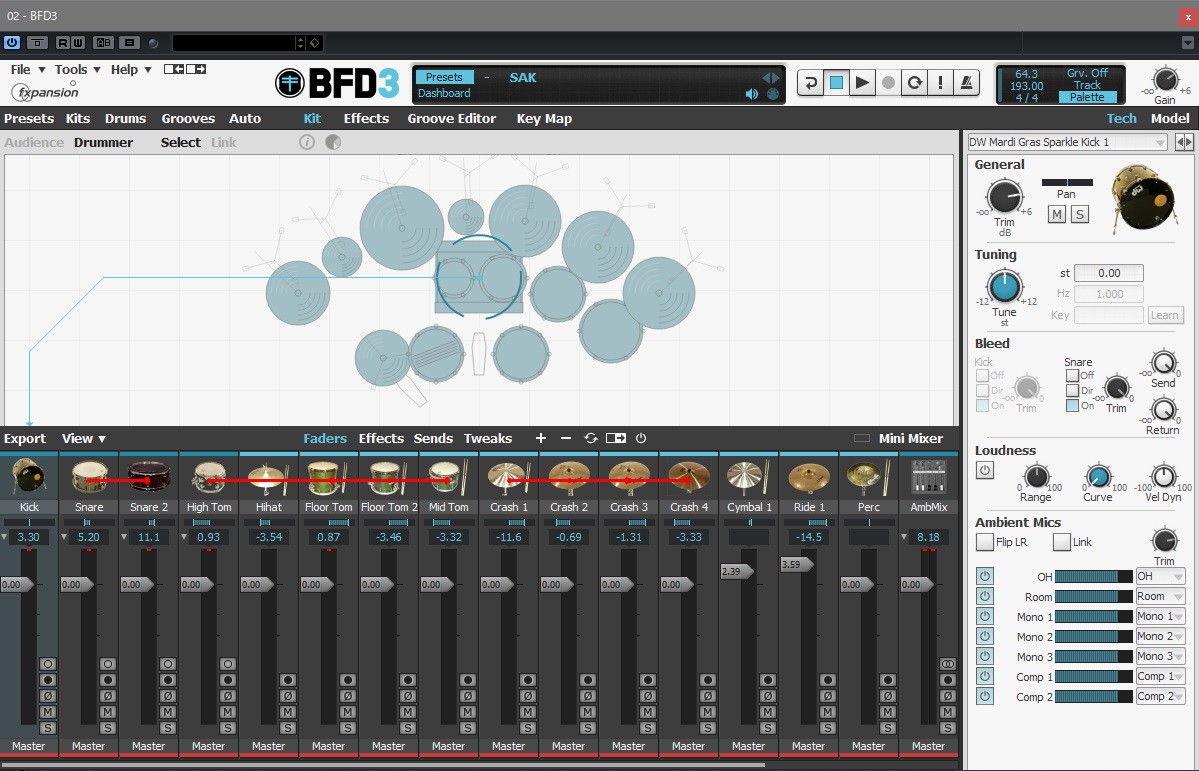The width and height of the screenshot is (1199, 771).
Task: Click the power icon in mixer toolbar
Action: [641, 438]
